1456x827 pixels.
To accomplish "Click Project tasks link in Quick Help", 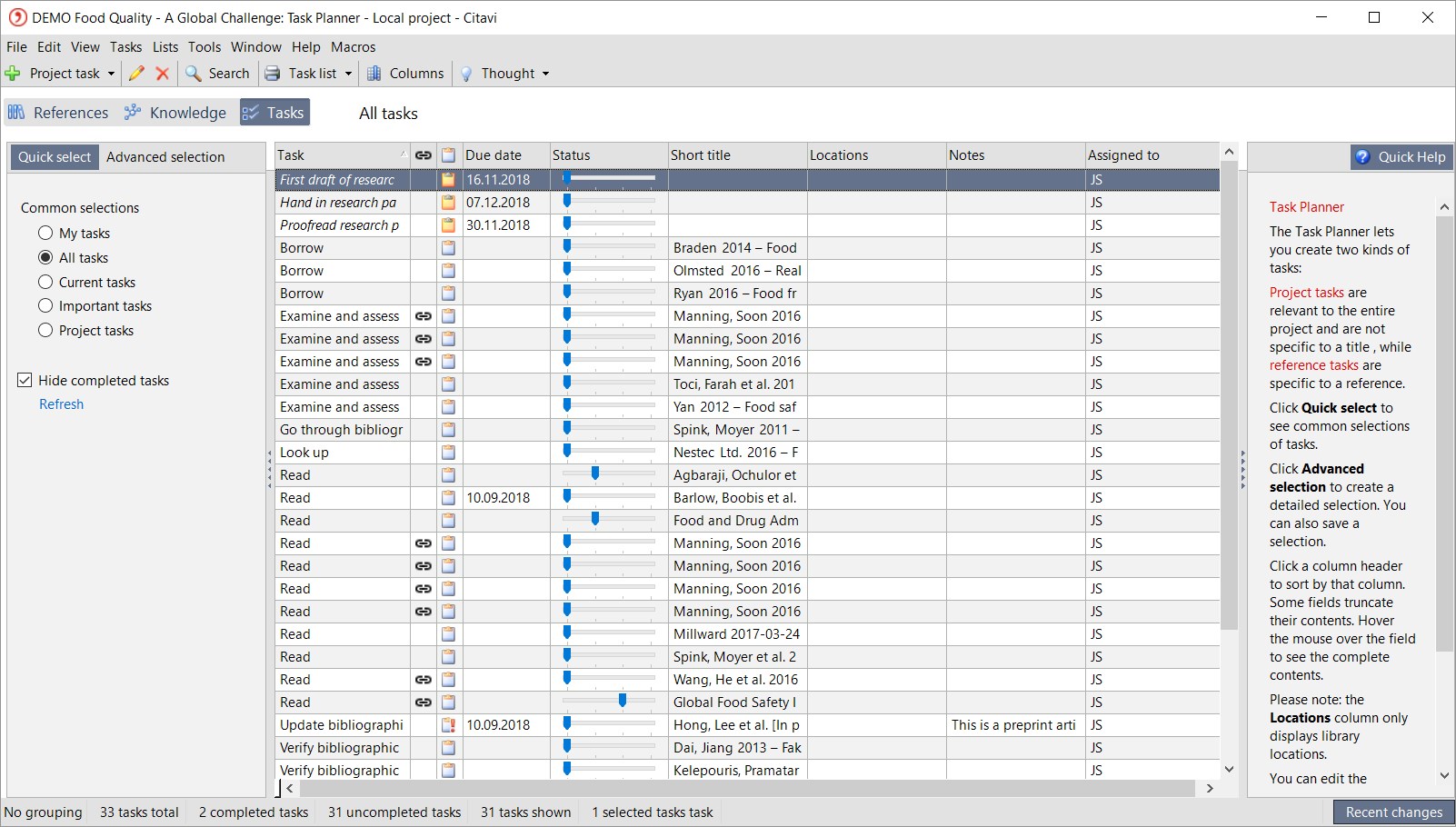I will [x=1306, y=293].
